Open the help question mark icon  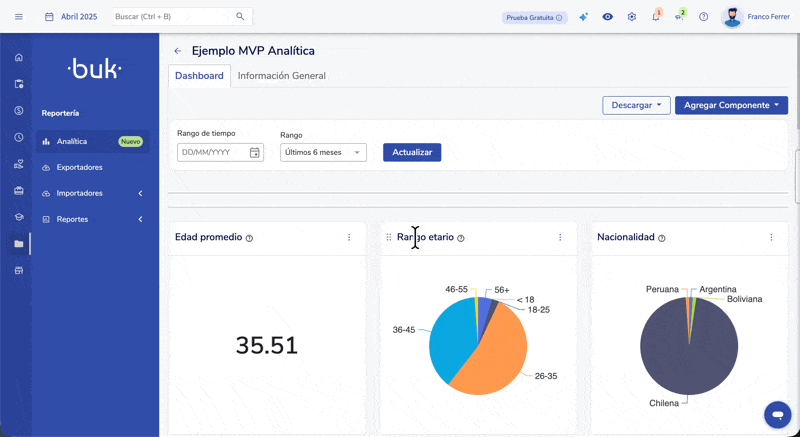[703, 17]
